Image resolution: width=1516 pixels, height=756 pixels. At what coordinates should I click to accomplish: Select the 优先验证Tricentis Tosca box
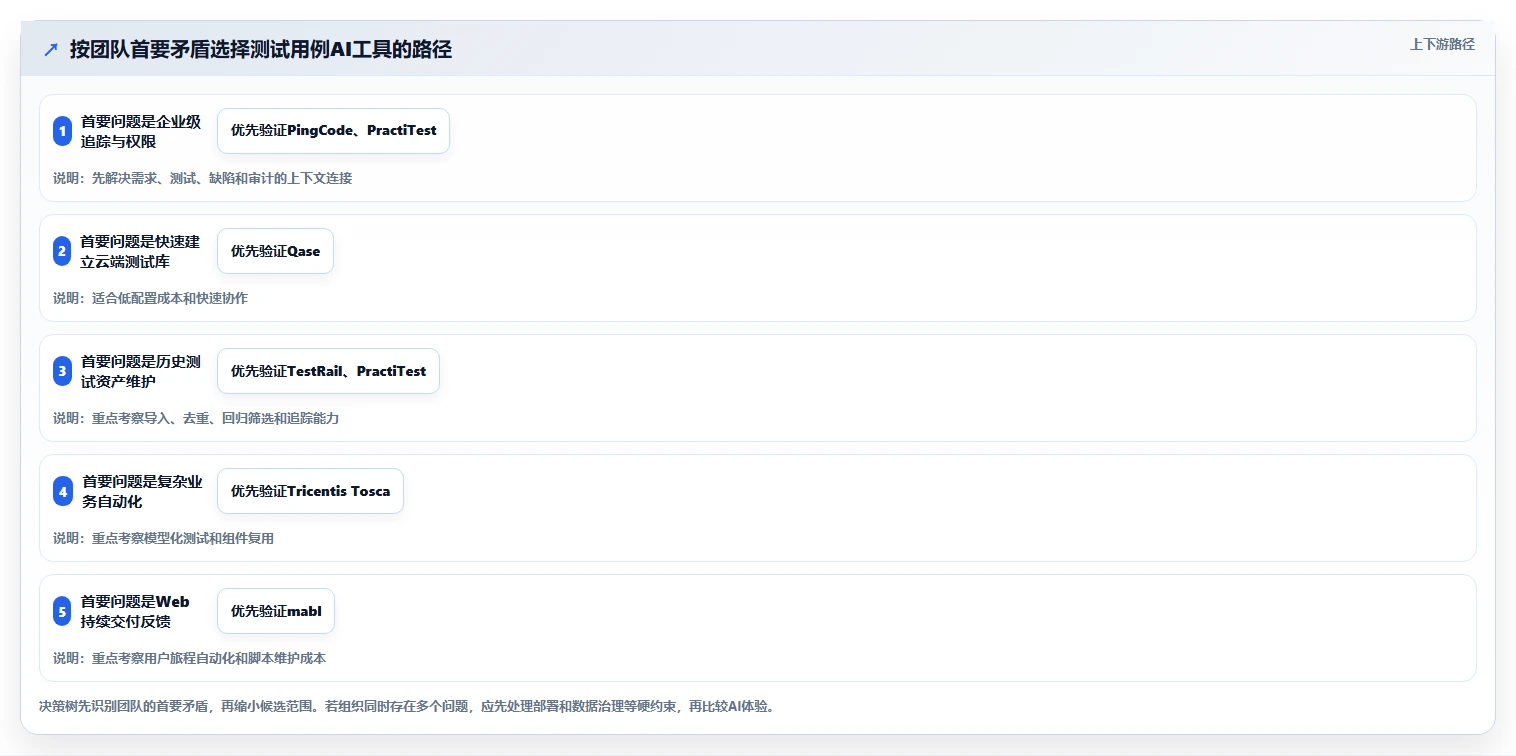point(310,491)
